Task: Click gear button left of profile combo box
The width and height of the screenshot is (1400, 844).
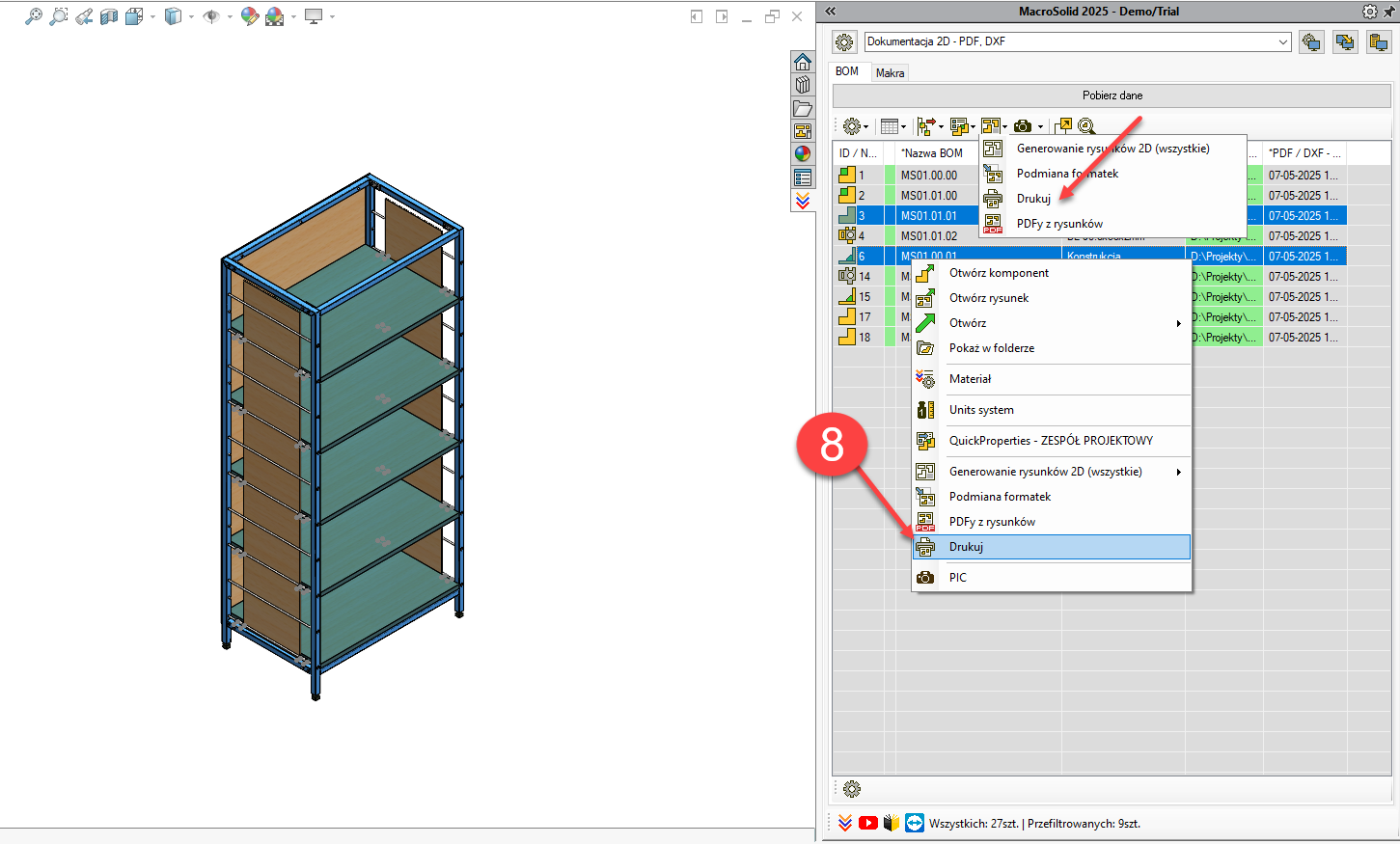Action: (x=844, y=42)
